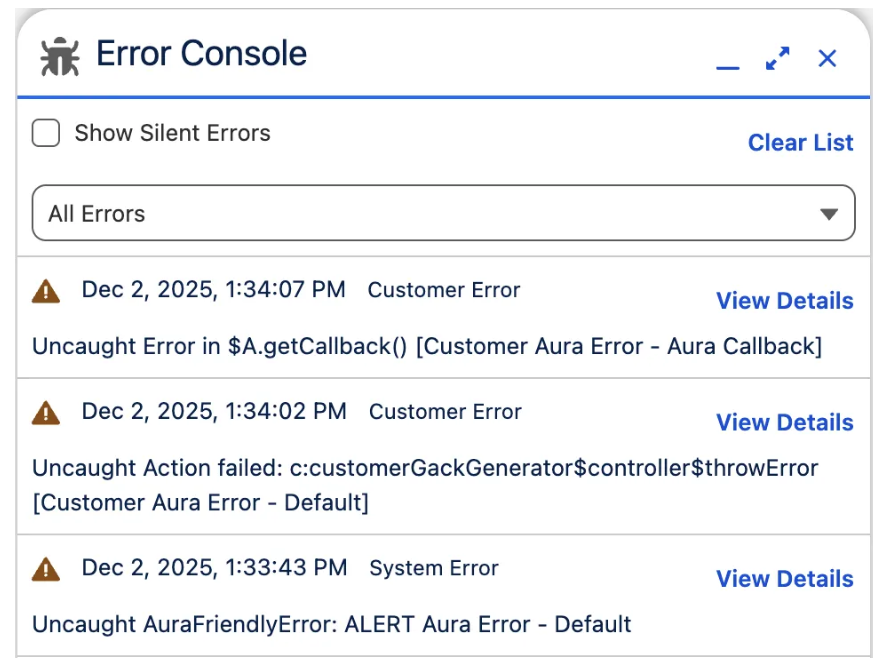Select the Uncaught Action failed error message
880x664 pixels.
(425, 468)
